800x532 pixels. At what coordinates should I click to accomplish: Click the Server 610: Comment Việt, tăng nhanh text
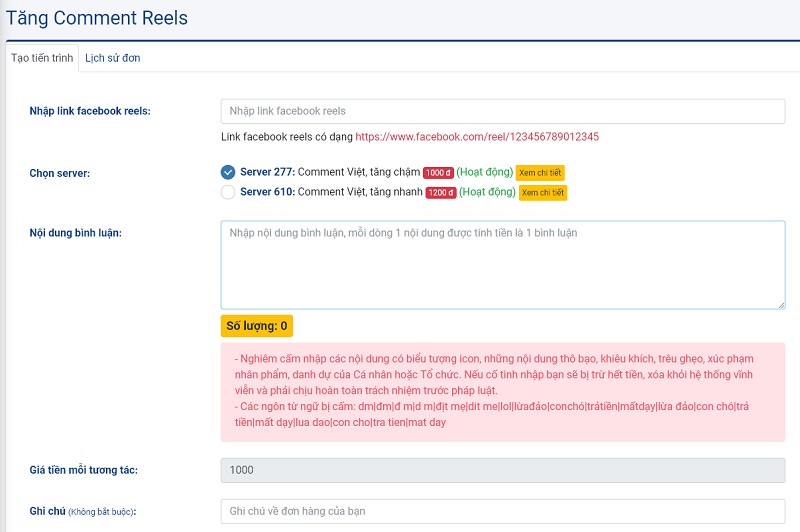pyautogui.click(x=332, y=192)
